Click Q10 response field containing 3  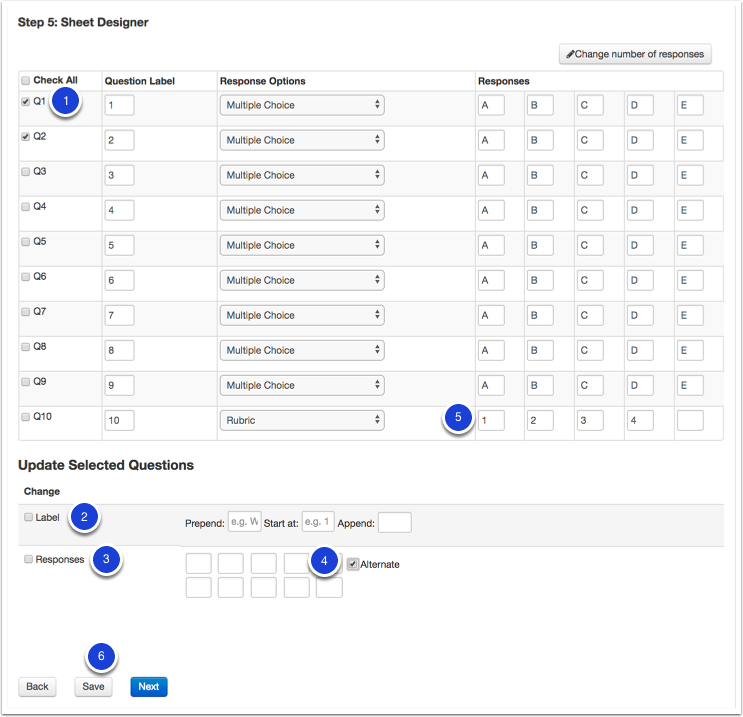point(590,421)
